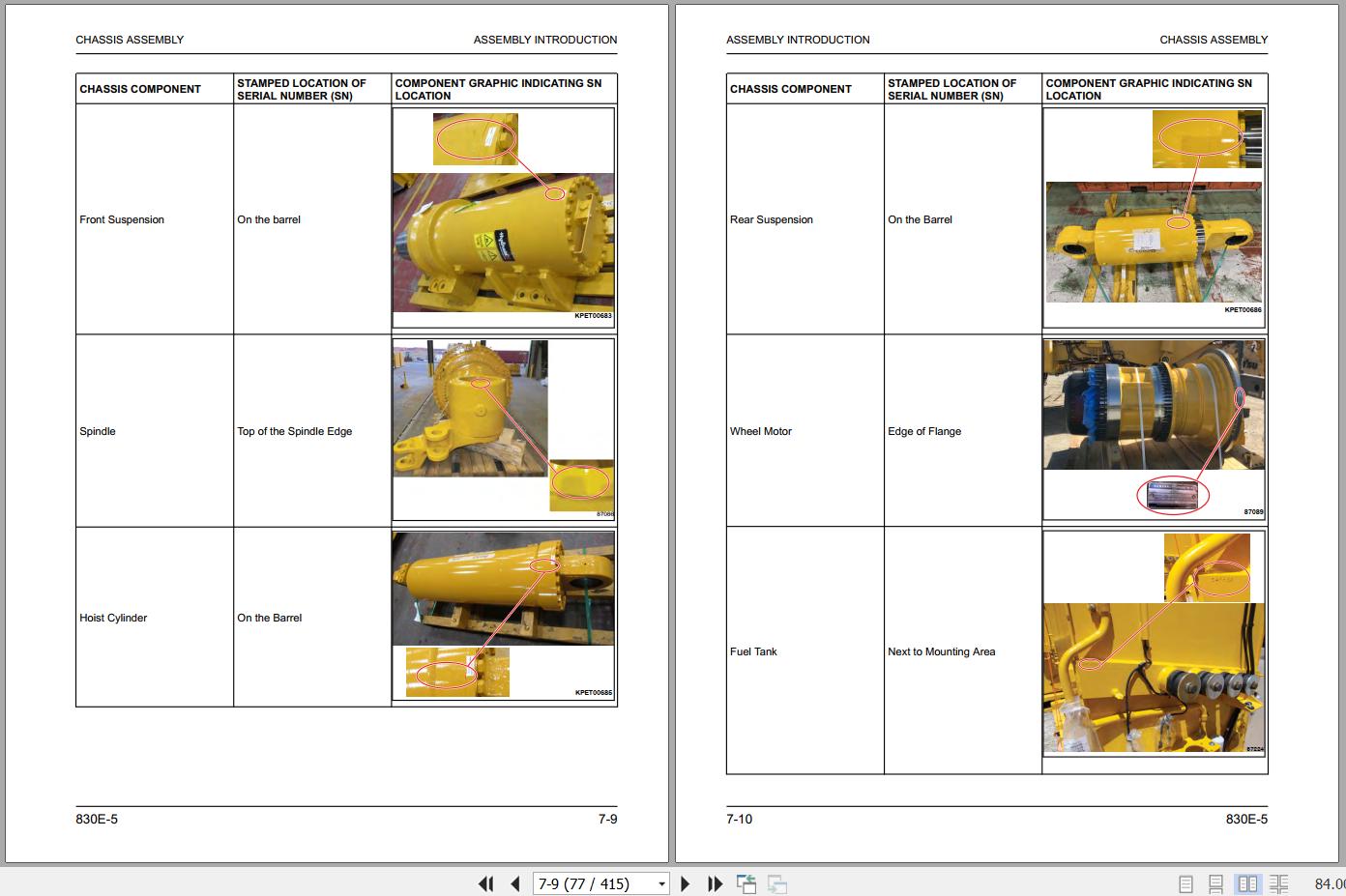
Task: Click the Fuel Tank mounting photo
Action: tap(1154, 678)
